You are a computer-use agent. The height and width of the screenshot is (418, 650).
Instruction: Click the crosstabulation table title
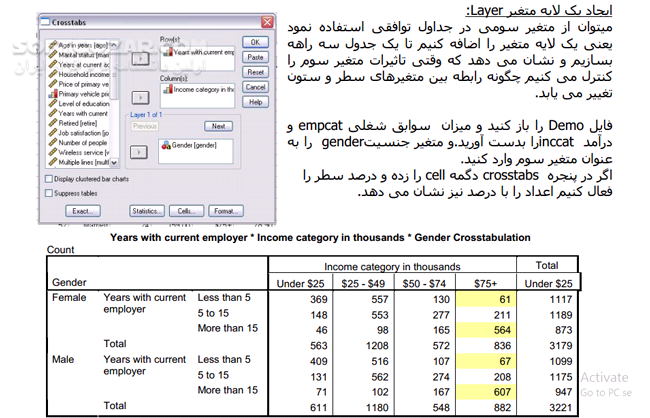click(320, 238)
